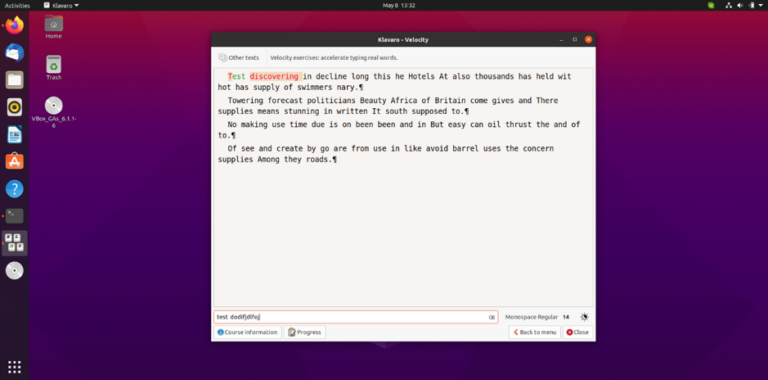
Task: Open Klavaro app menu in top bar
Action: [61, 5]
